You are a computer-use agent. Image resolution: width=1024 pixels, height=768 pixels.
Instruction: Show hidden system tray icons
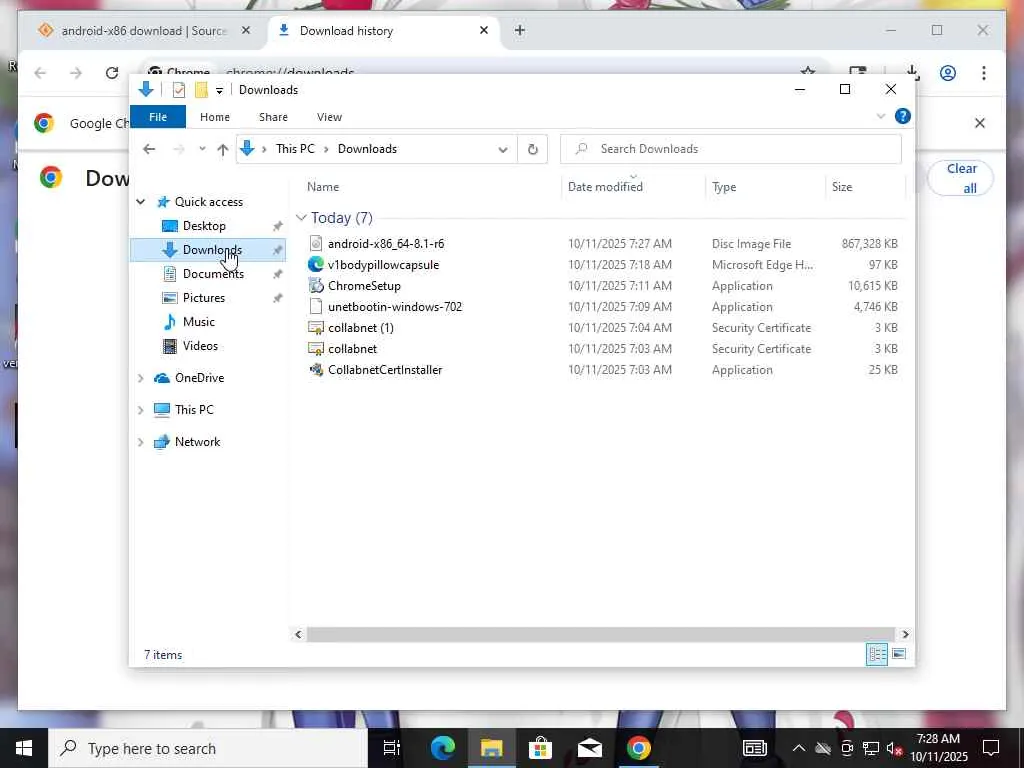click(798, 748)
